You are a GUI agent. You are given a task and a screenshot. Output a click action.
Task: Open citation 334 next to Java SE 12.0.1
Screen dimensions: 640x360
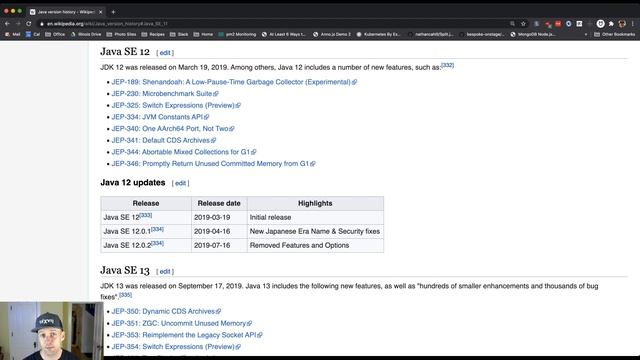tap(157, 229)
